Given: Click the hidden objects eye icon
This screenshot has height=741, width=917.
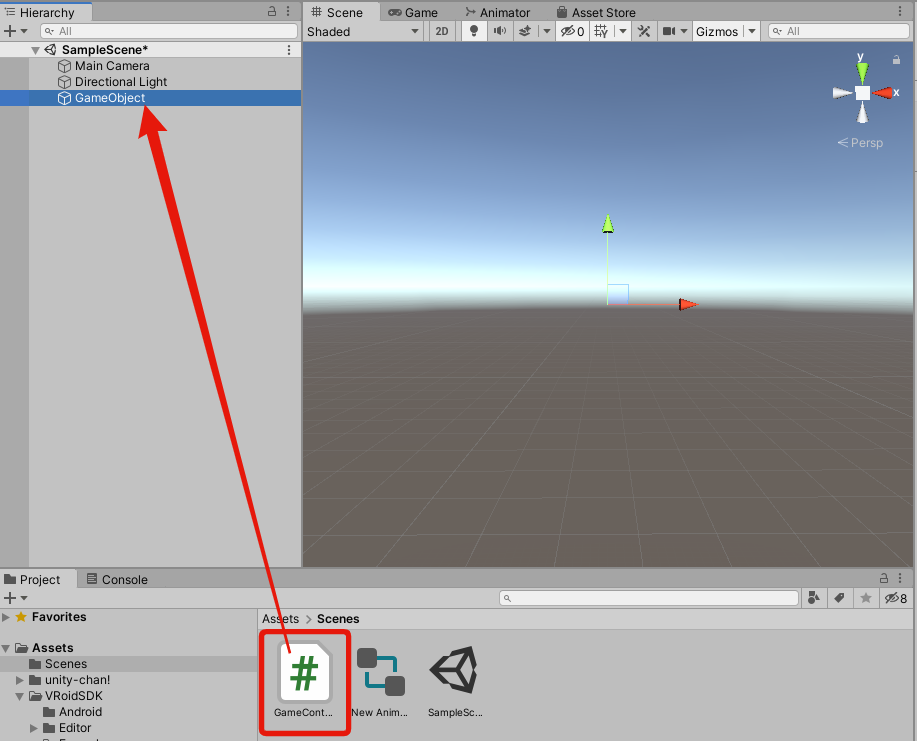Looking at the screenshot, I should click(568, 31).
